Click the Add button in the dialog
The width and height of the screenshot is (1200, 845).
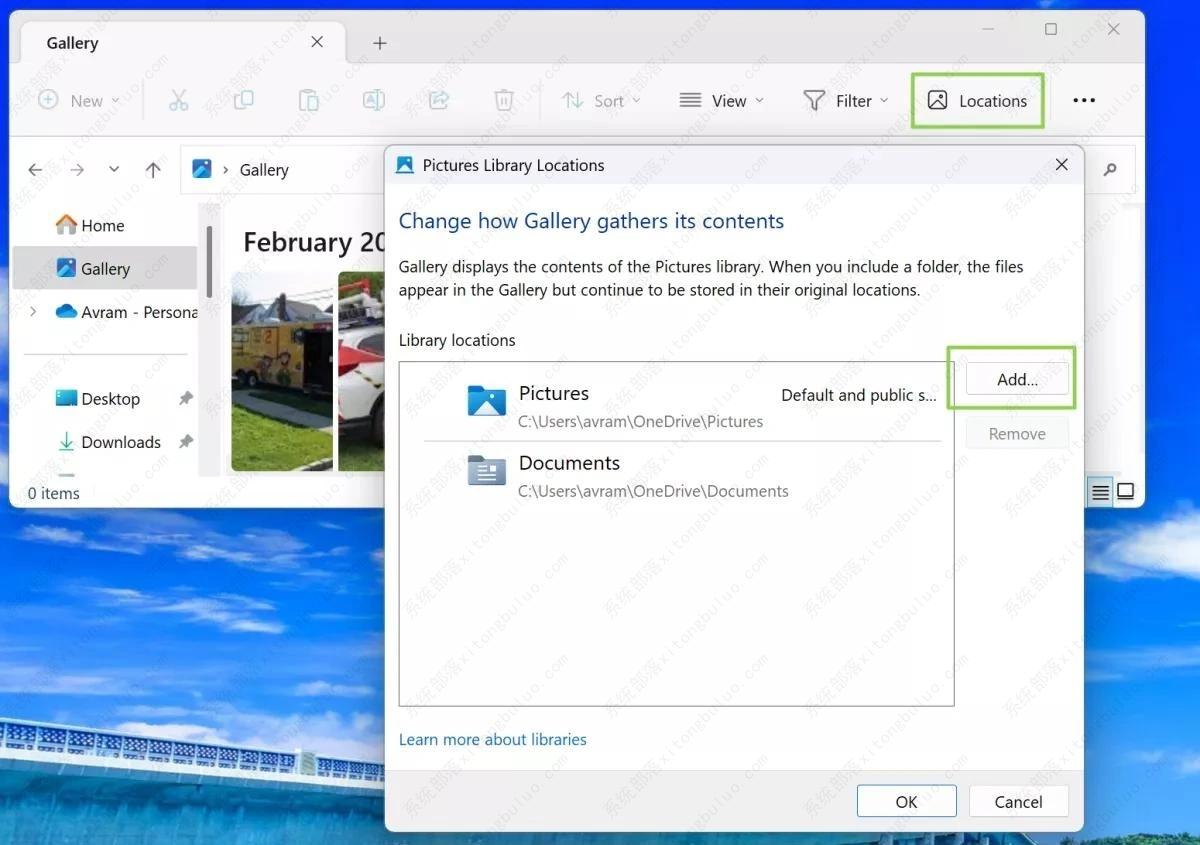click(x=1015, y=379)
